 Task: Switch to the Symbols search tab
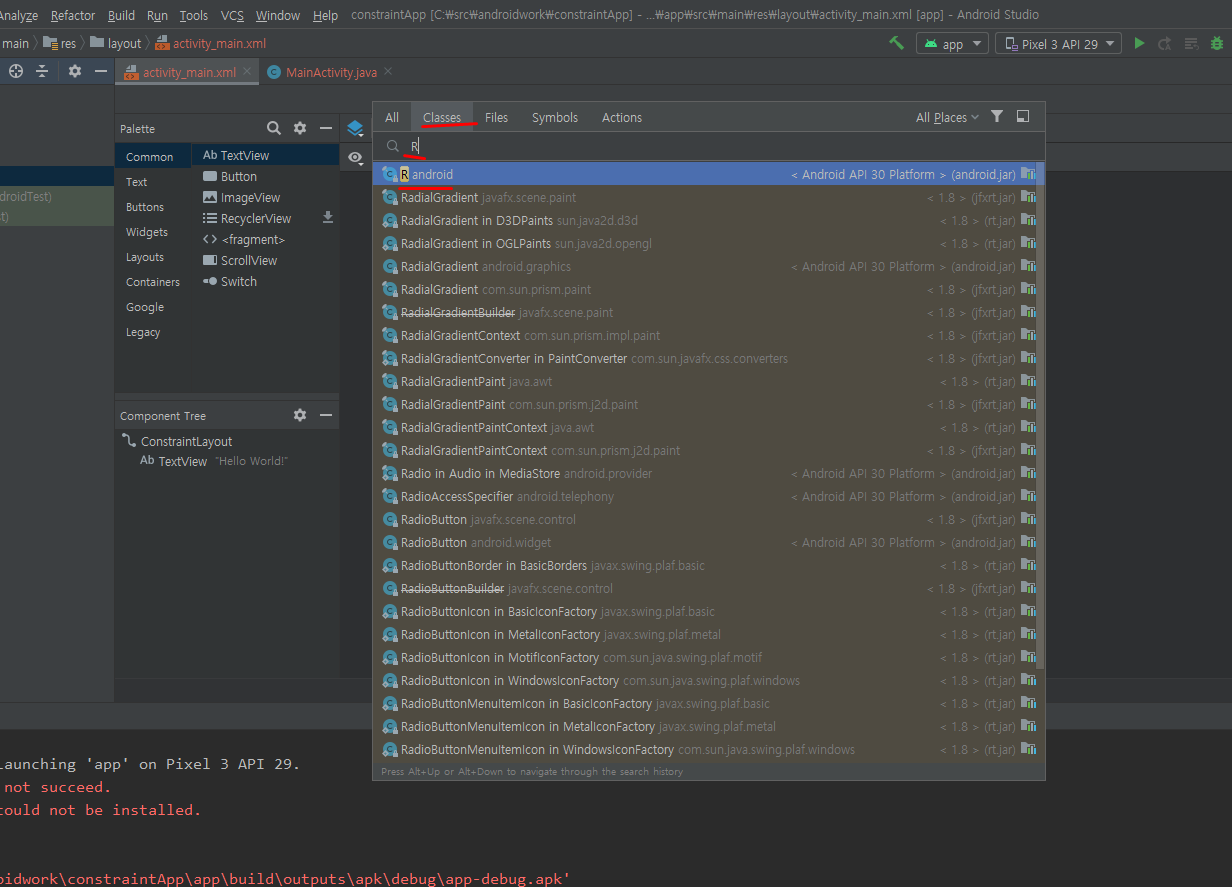(555, 117)
